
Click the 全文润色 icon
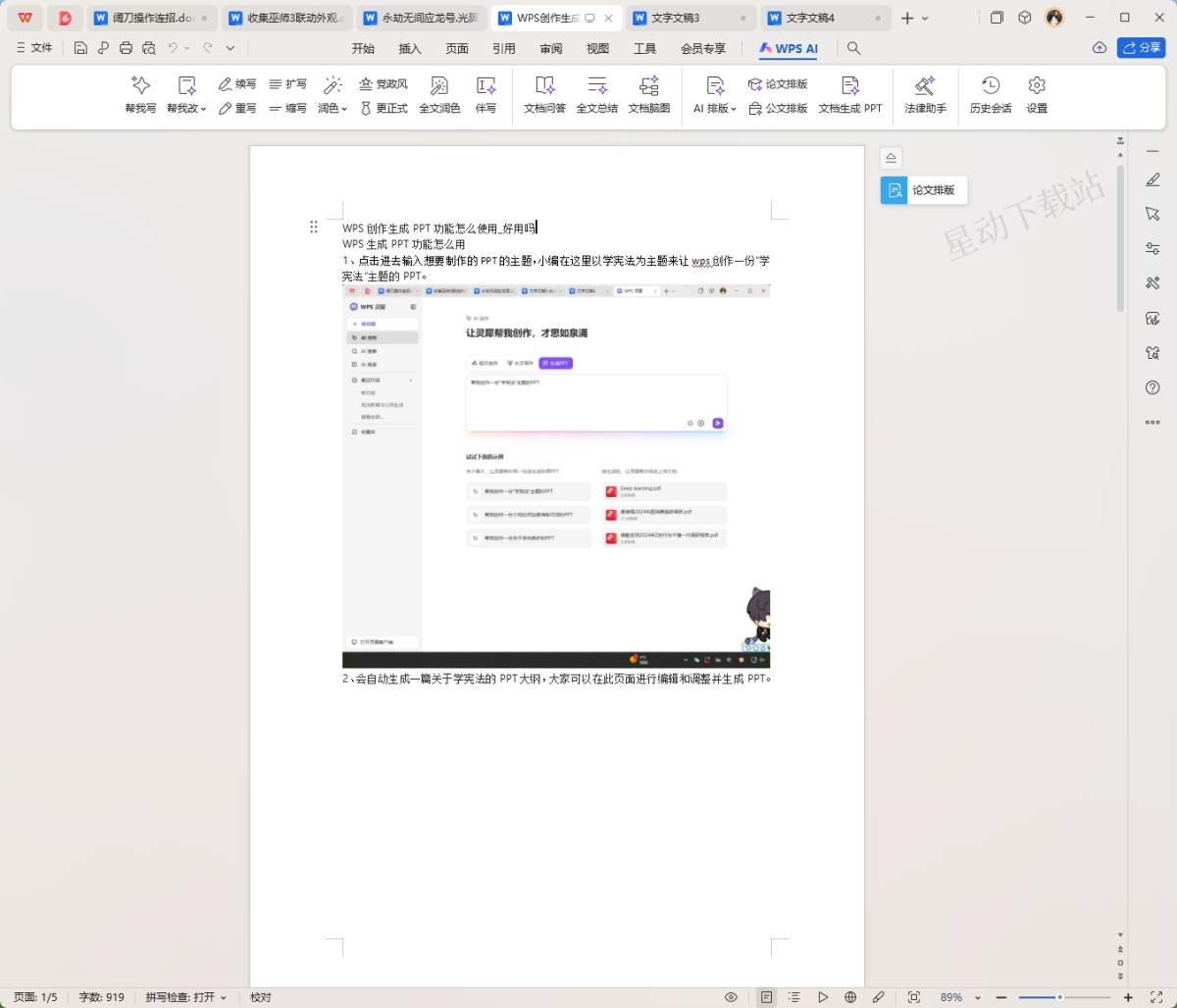[x=439, y=95]
